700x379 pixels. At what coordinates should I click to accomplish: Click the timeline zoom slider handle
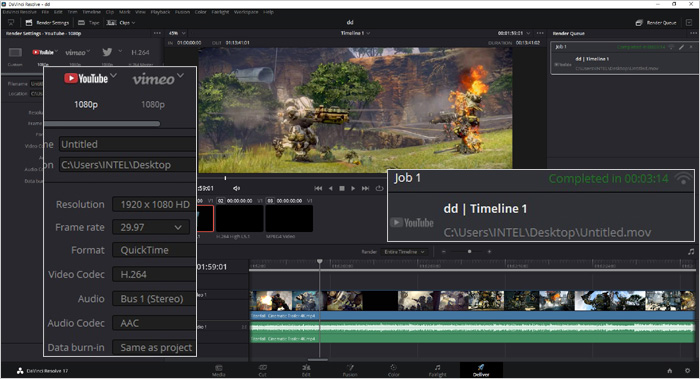469,252
